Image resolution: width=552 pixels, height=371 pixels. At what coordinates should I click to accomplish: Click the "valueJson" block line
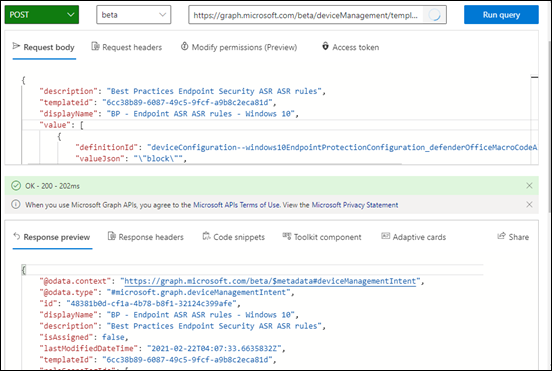click(131, 159)
